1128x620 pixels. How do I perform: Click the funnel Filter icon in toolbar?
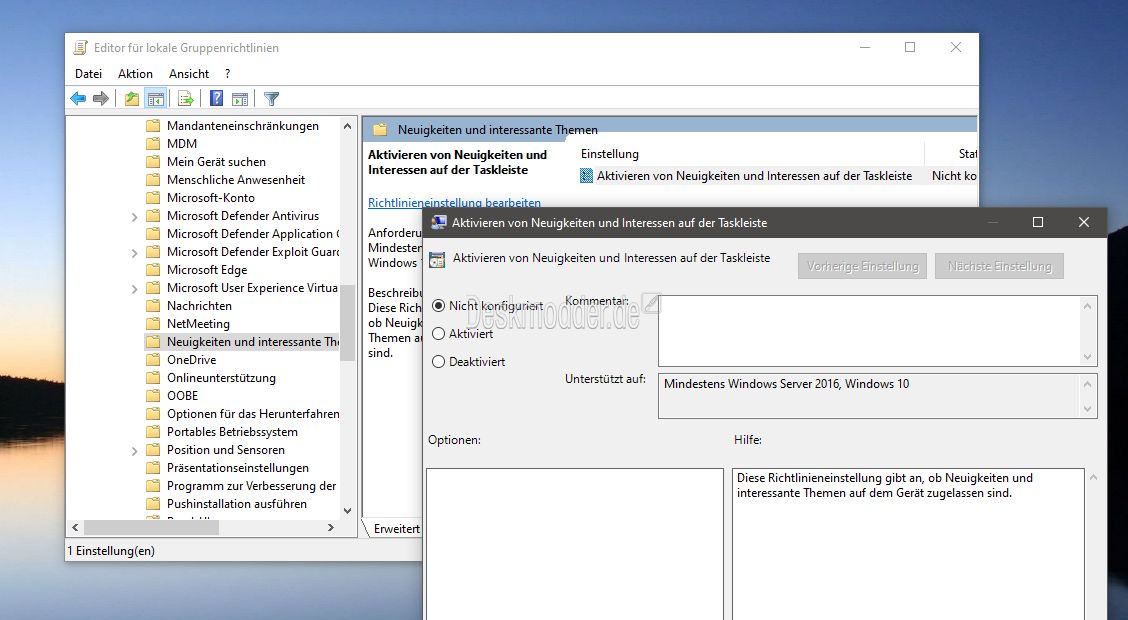pyautogui.click(x=271, y=98)
